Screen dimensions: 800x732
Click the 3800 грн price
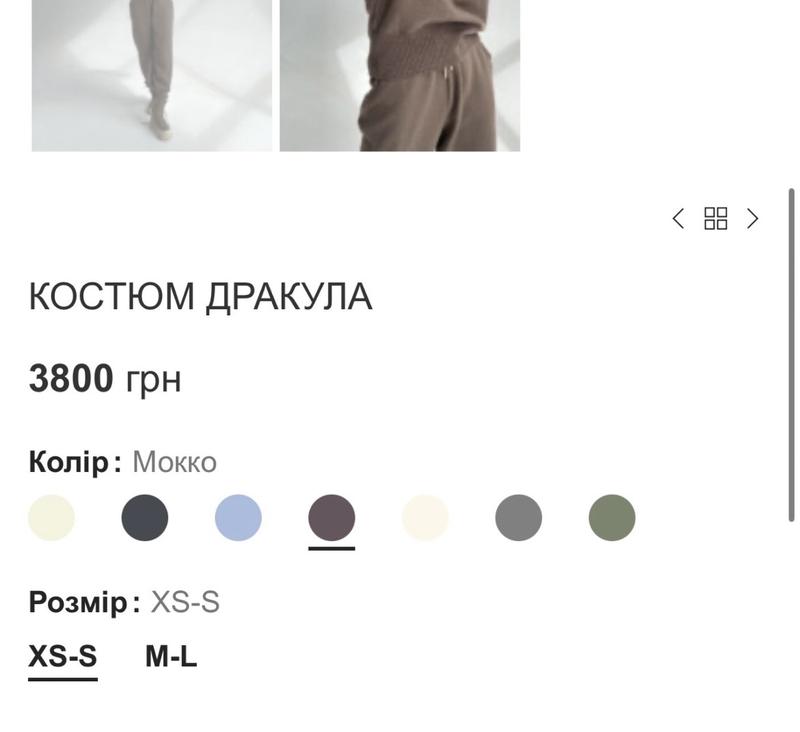105,379
